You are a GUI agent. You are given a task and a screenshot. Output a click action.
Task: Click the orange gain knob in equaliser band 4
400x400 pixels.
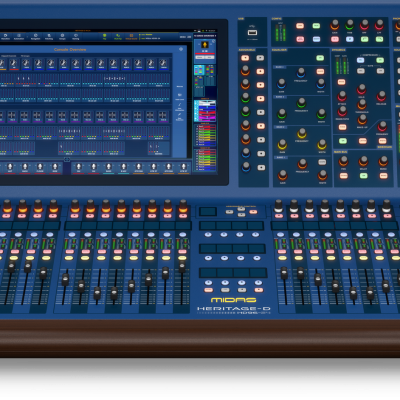coord(283,175)
